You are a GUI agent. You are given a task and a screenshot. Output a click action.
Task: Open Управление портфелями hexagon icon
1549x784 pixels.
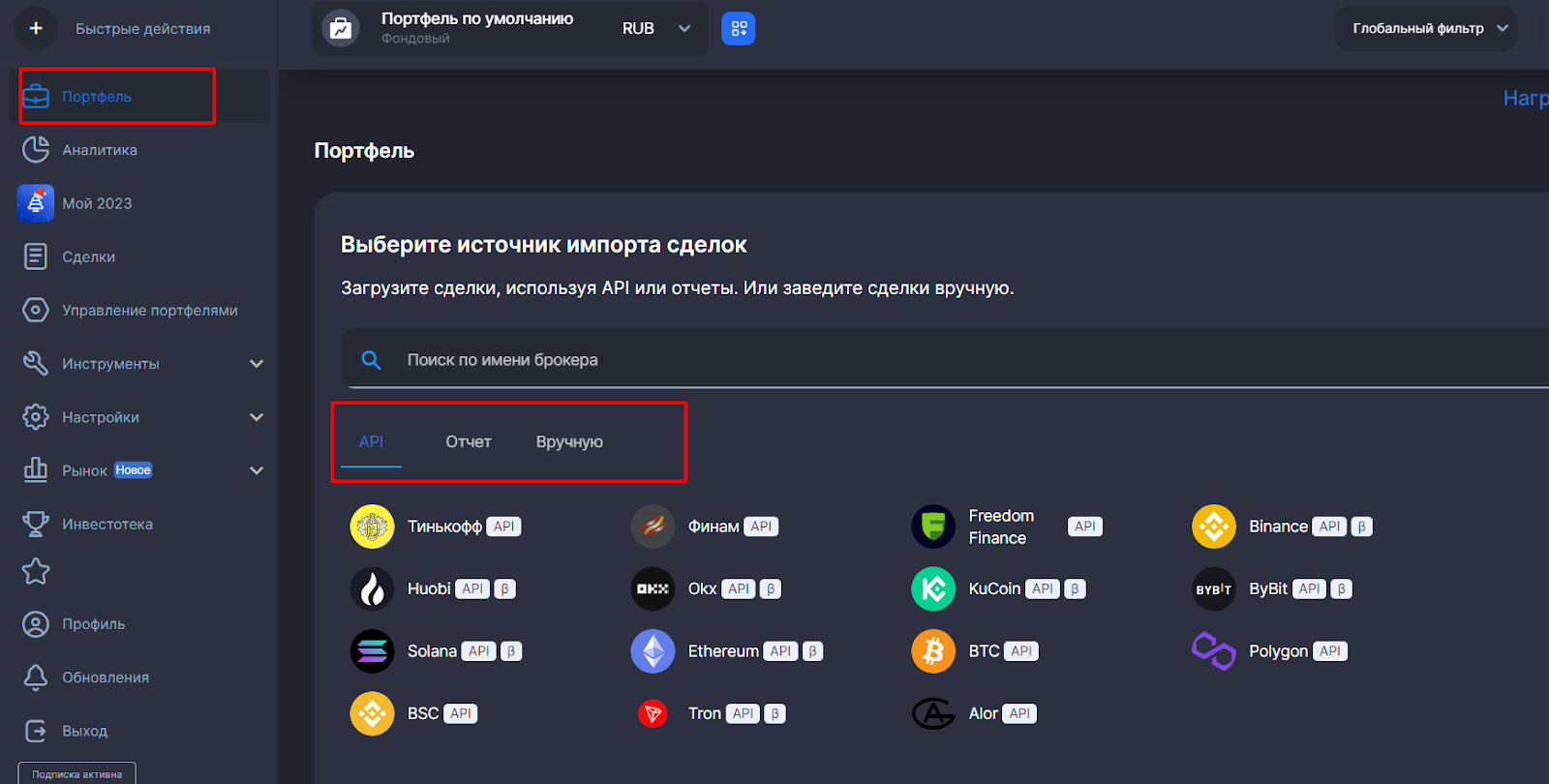pos(36,310)
